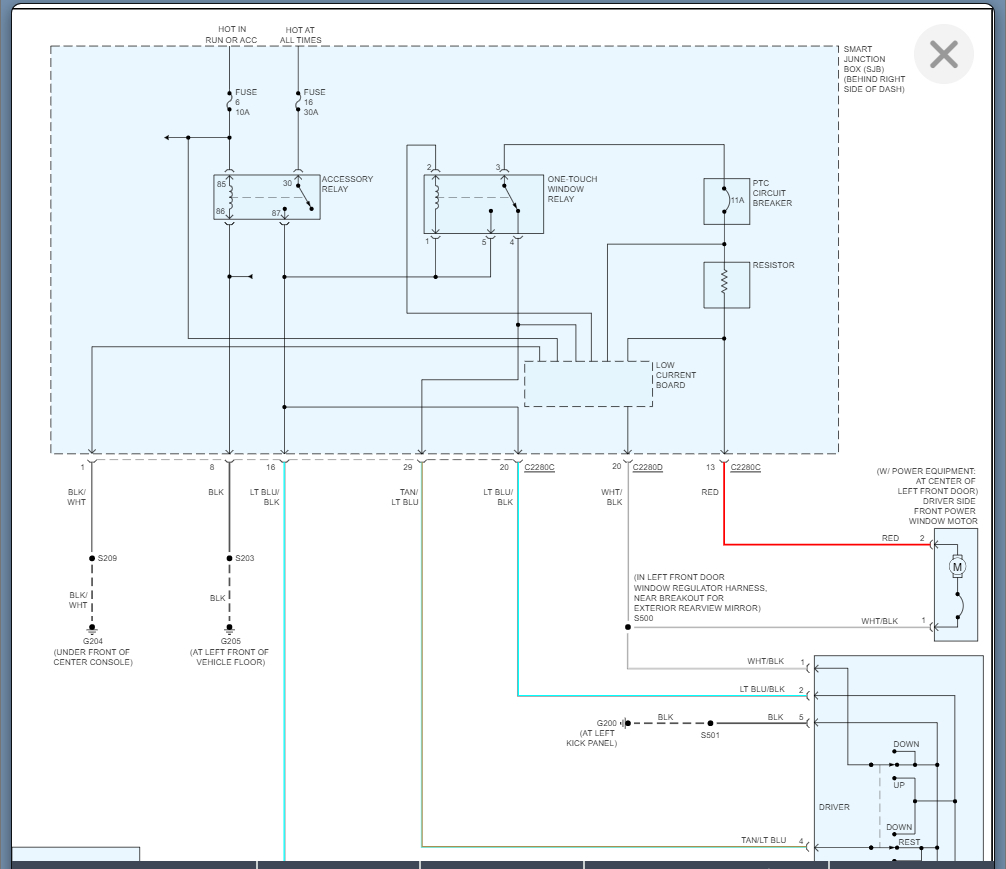Image resolution: width=1006 pixels, height=869 pixels.
Task: Click the Accessory Relay box
Action: [x=267, y=197]
